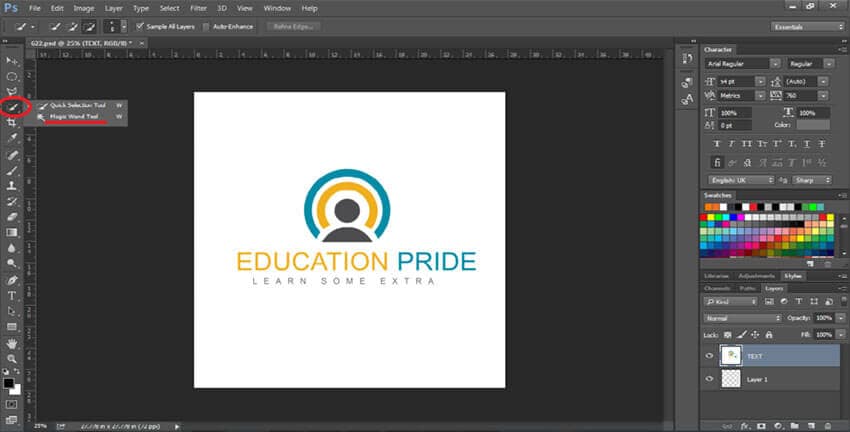Switch to the Channels tab

pyautogui.click(x=717, y=288)
